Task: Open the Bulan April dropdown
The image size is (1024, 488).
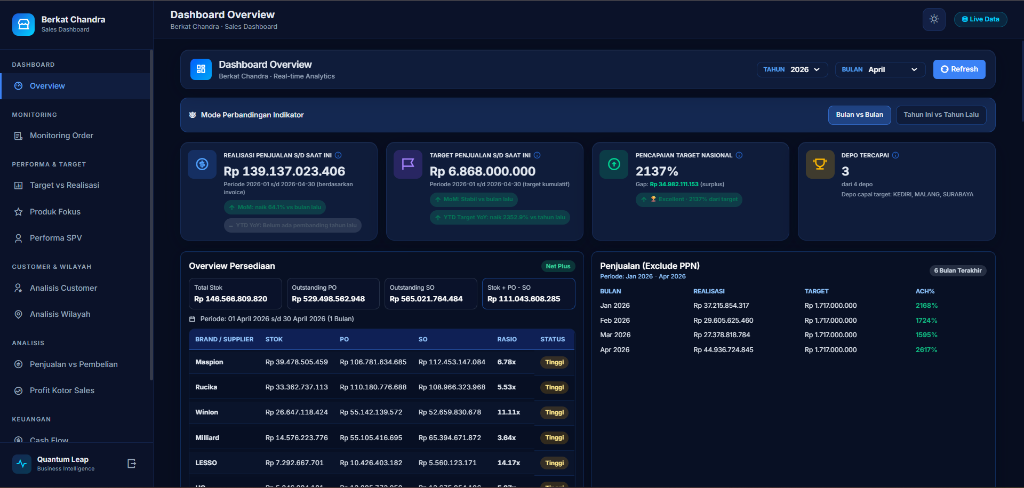Action: pos(880,69)
